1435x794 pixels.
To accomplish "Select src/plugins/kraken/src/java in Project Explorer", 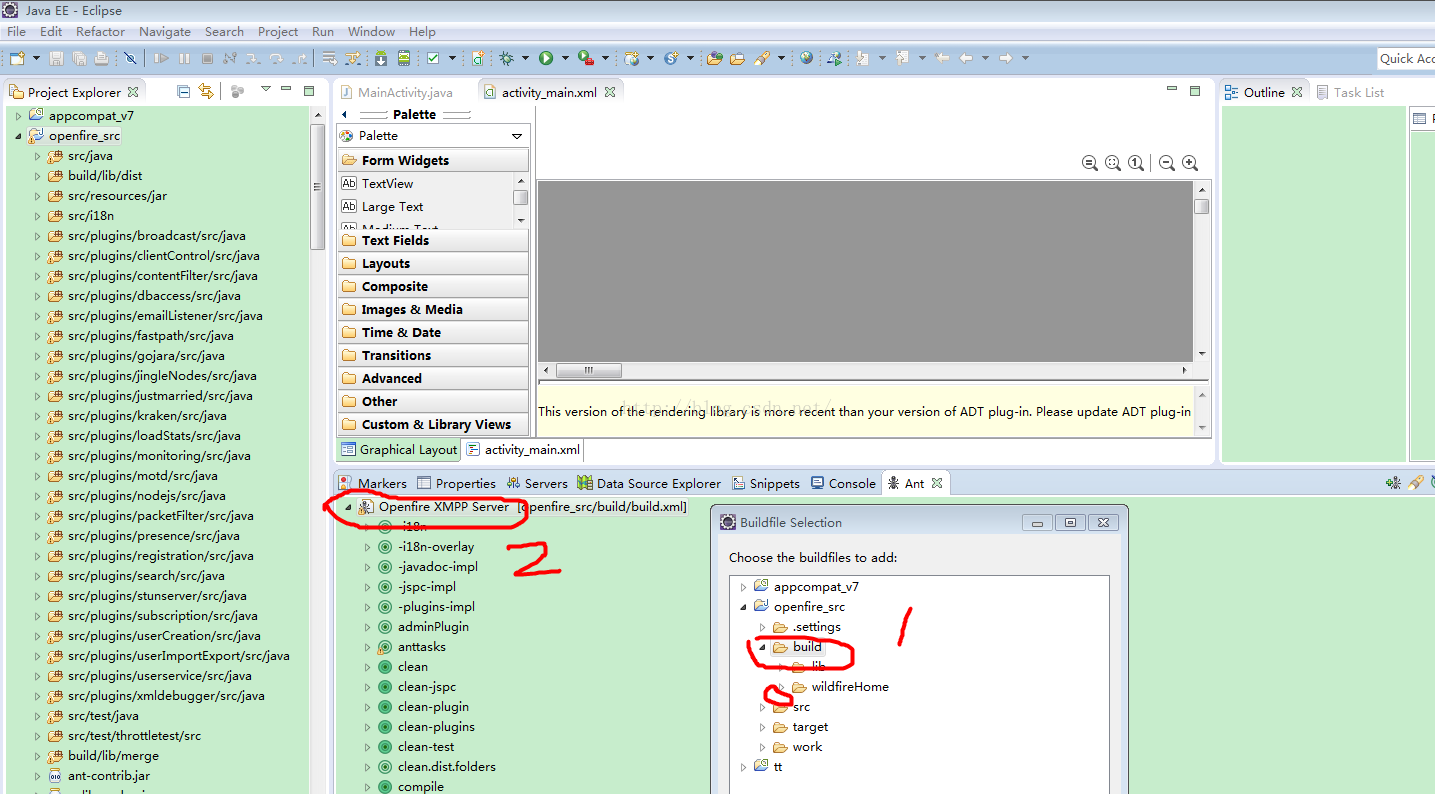I will 147,415.
